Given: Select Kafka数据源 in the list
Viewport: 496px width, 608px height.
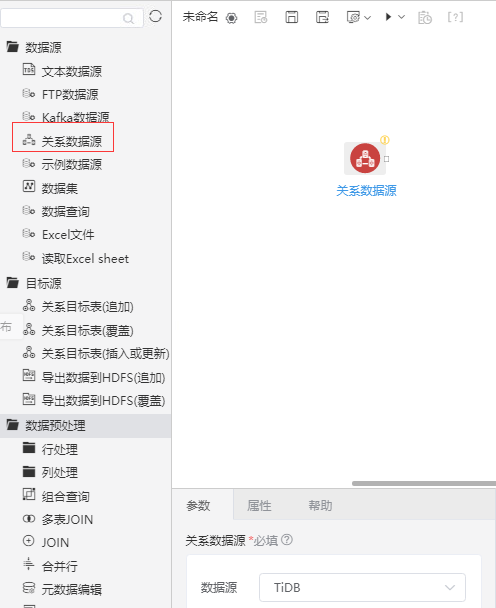Looking at the screenshot, I should click(x=75, y=117).
